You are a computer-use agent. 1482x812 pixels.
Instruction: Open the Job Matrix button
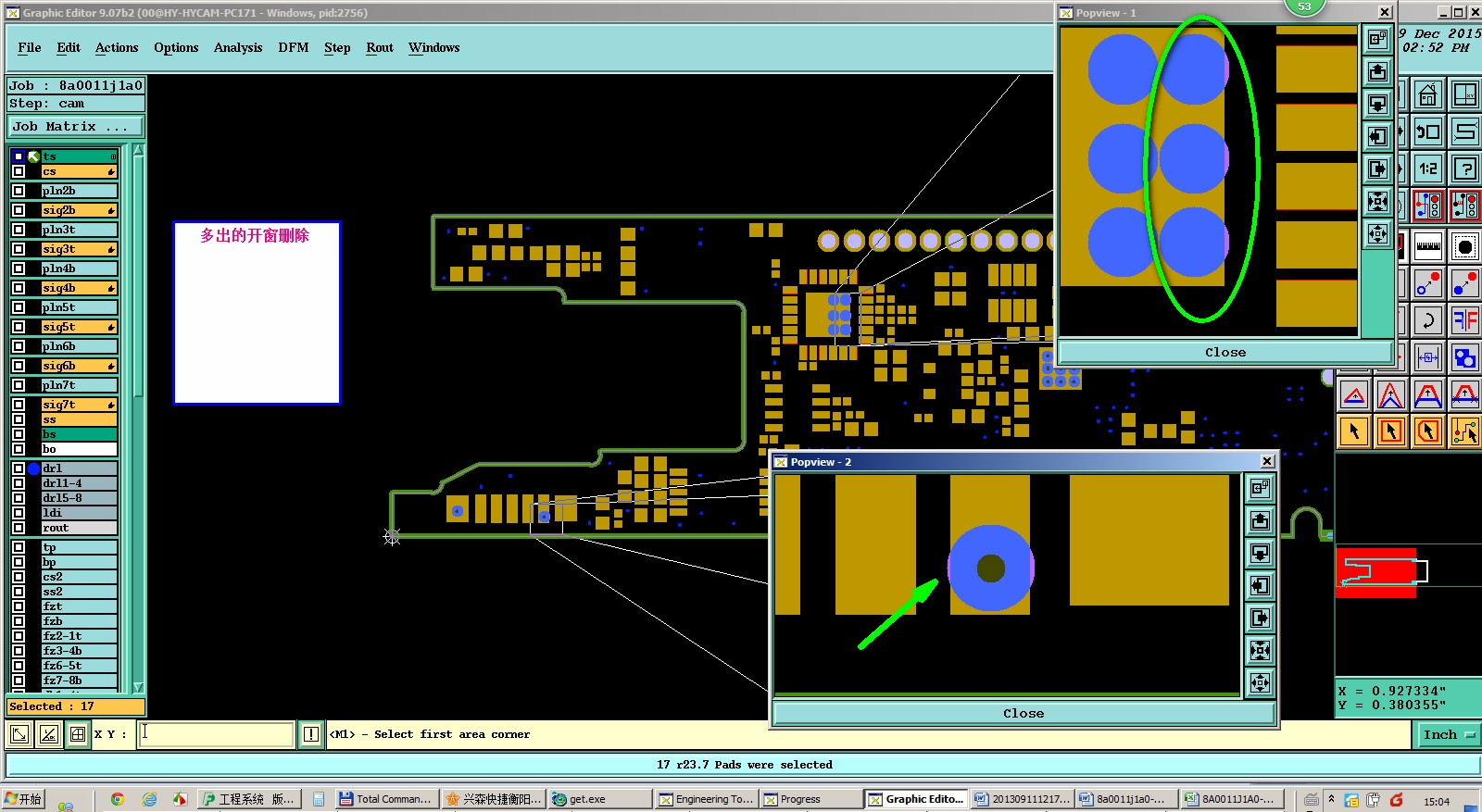76,126
